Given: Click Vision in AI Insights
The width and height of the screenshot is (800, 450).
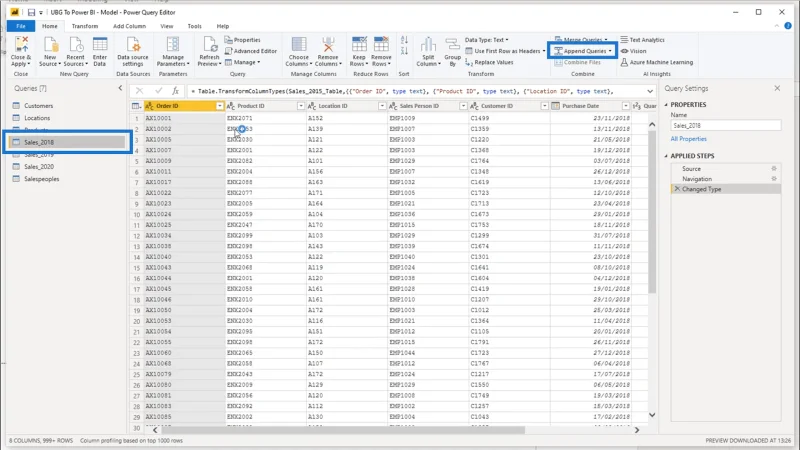Looking at the screenshot, I should (633, 51).
